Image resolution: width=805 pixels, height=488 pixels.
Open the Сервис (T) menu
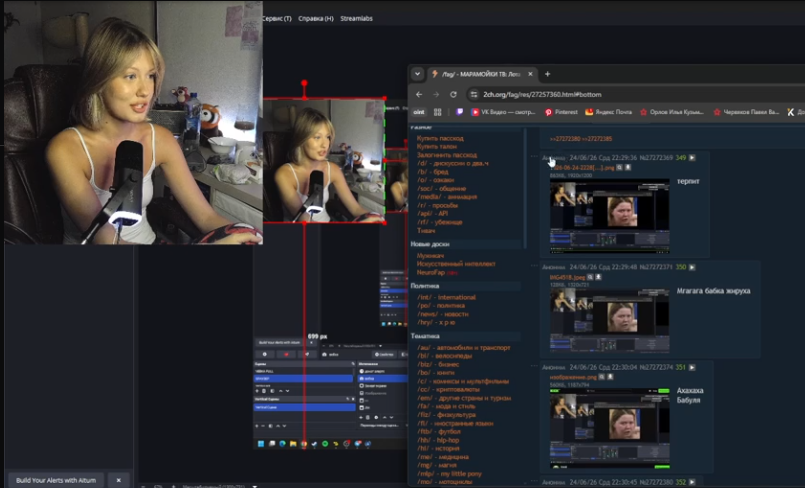(x=277, y=18)
